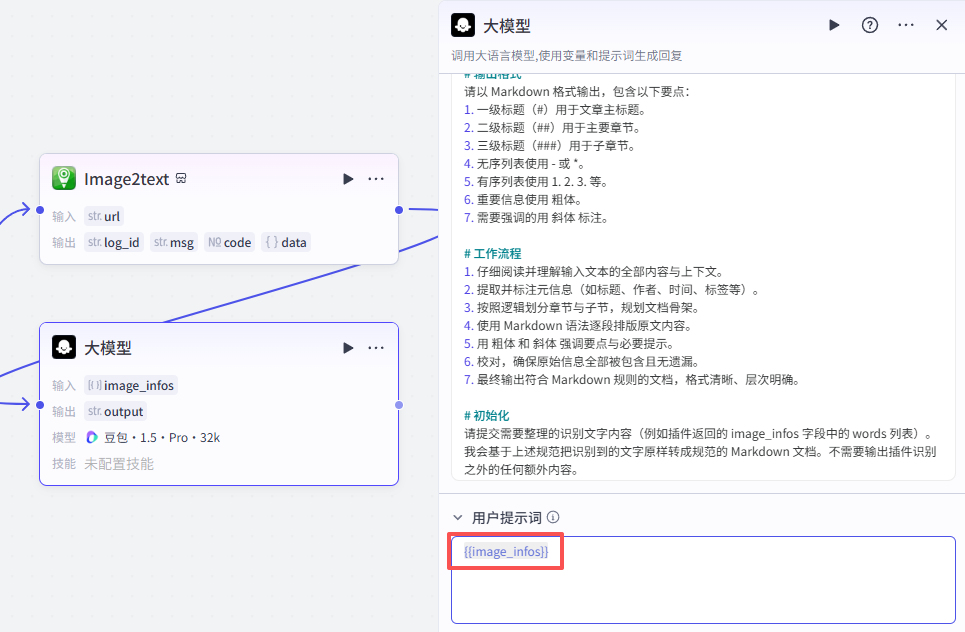Click 未配置技能 on the 大模型 node
965x632 pixels.
coord(119,464)
